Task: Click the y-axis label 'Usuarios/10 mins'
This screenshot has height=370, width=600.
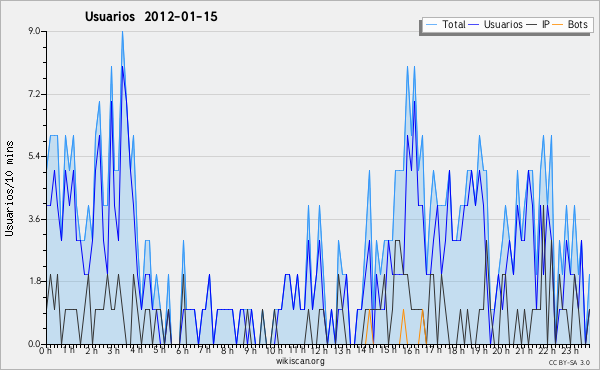Action: pyautogui.click(x=9, y=188)
